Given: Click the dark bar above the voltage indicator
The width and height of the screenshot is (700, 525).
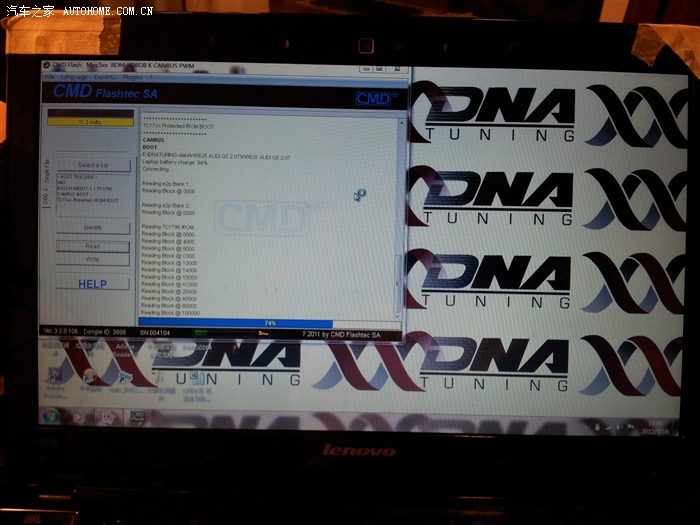Looking at the screenshot, I should coord(91,113).
